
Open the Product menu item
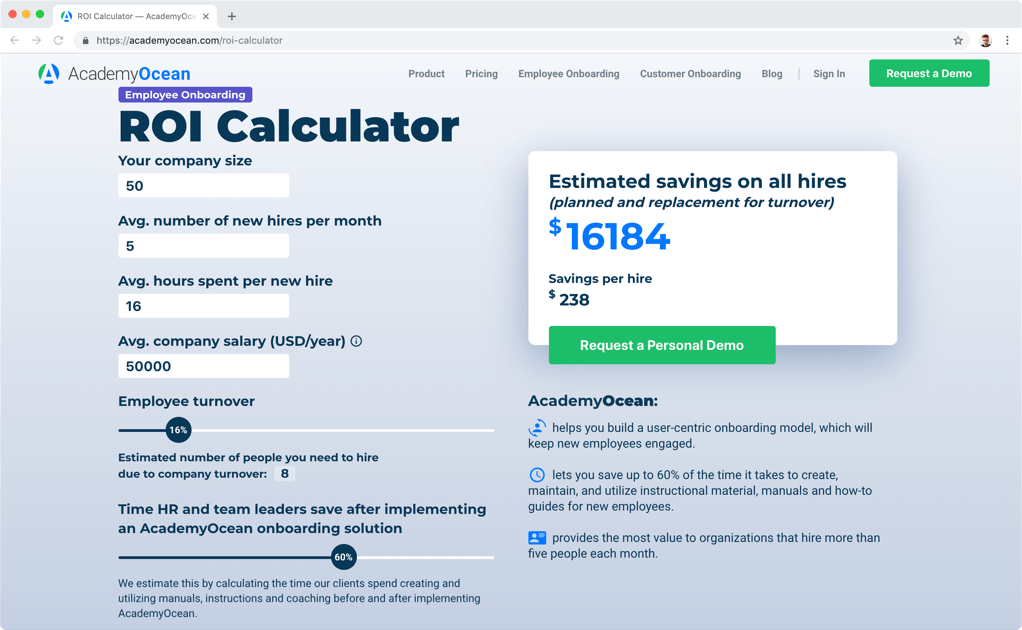(426, 74)
